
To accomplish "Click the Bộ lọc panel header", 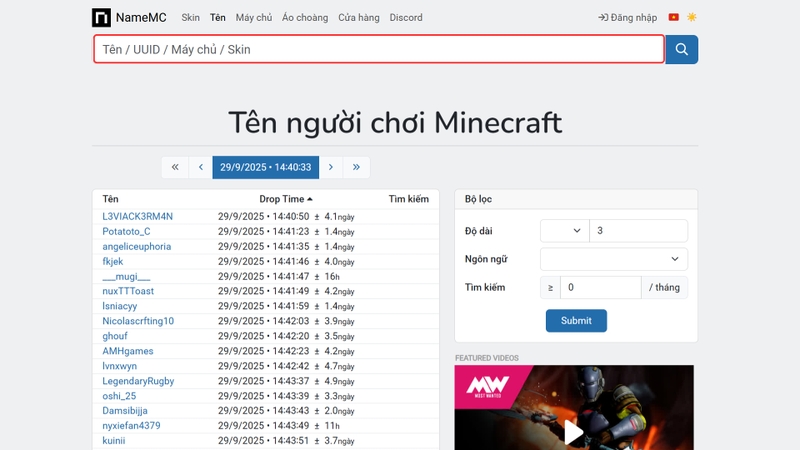I will (576, 199).
